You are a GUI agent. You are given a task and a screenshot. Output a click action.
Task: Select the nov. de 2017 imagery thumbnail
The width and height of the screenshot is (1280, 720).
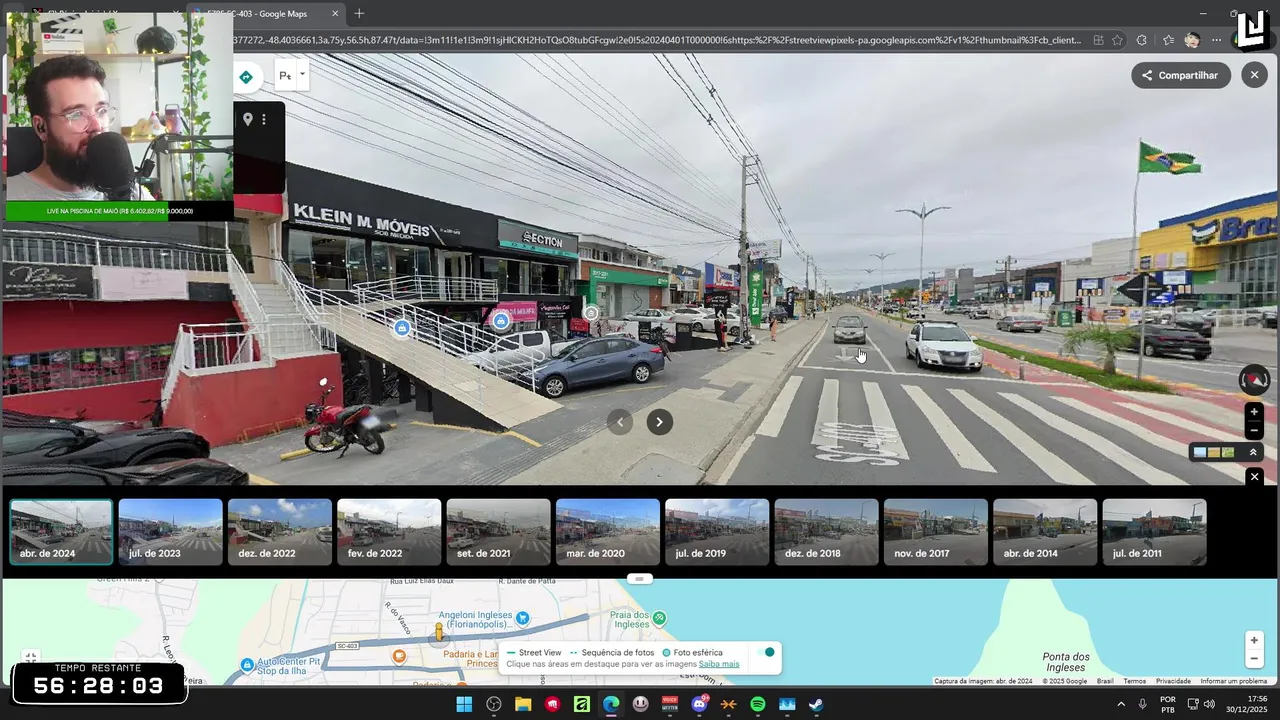[935, 532]
